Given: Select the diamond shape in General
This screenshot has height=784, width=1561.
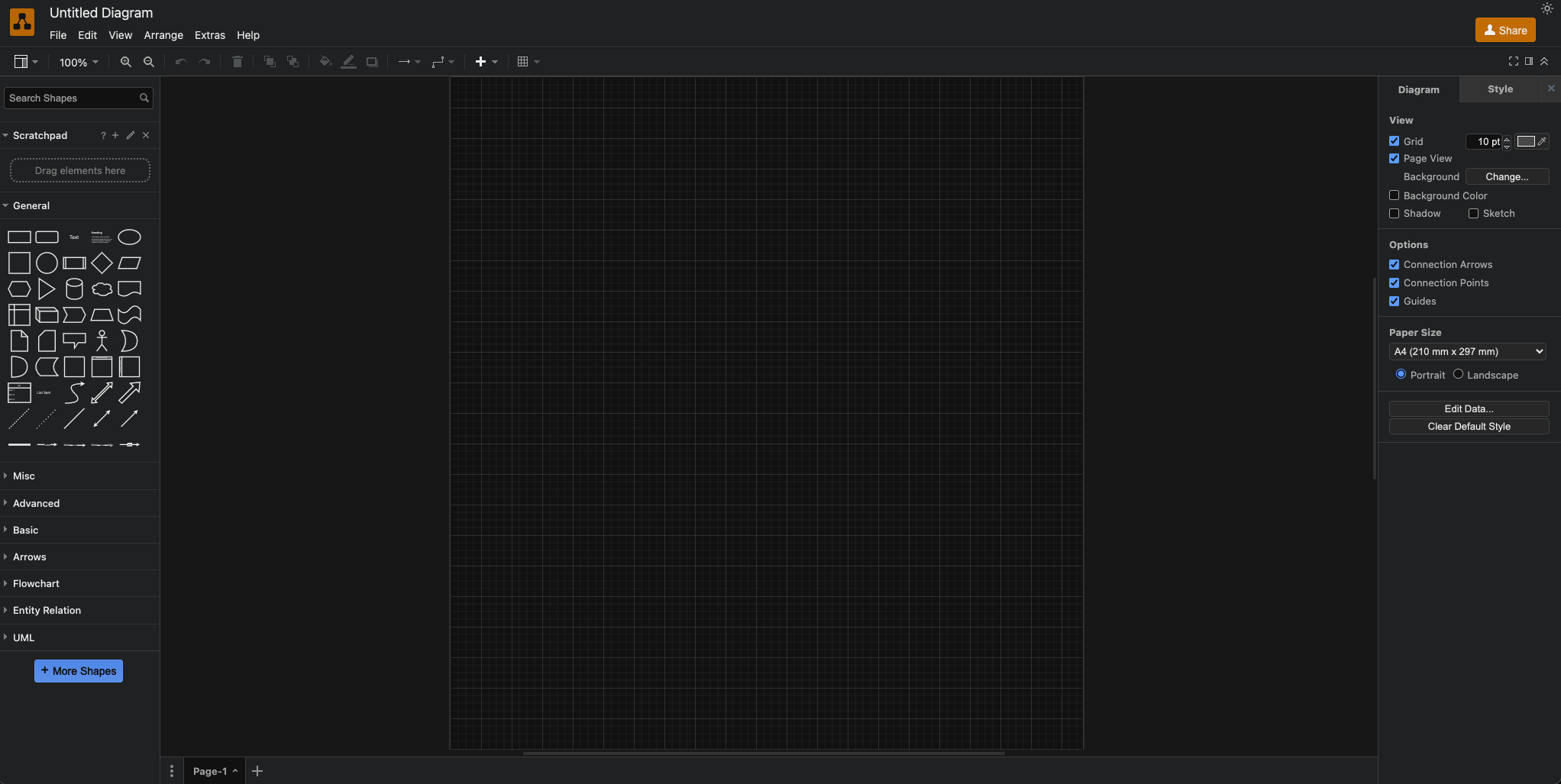Looking at the screenshot, I should pyautogui.click(x=102, y=263).
